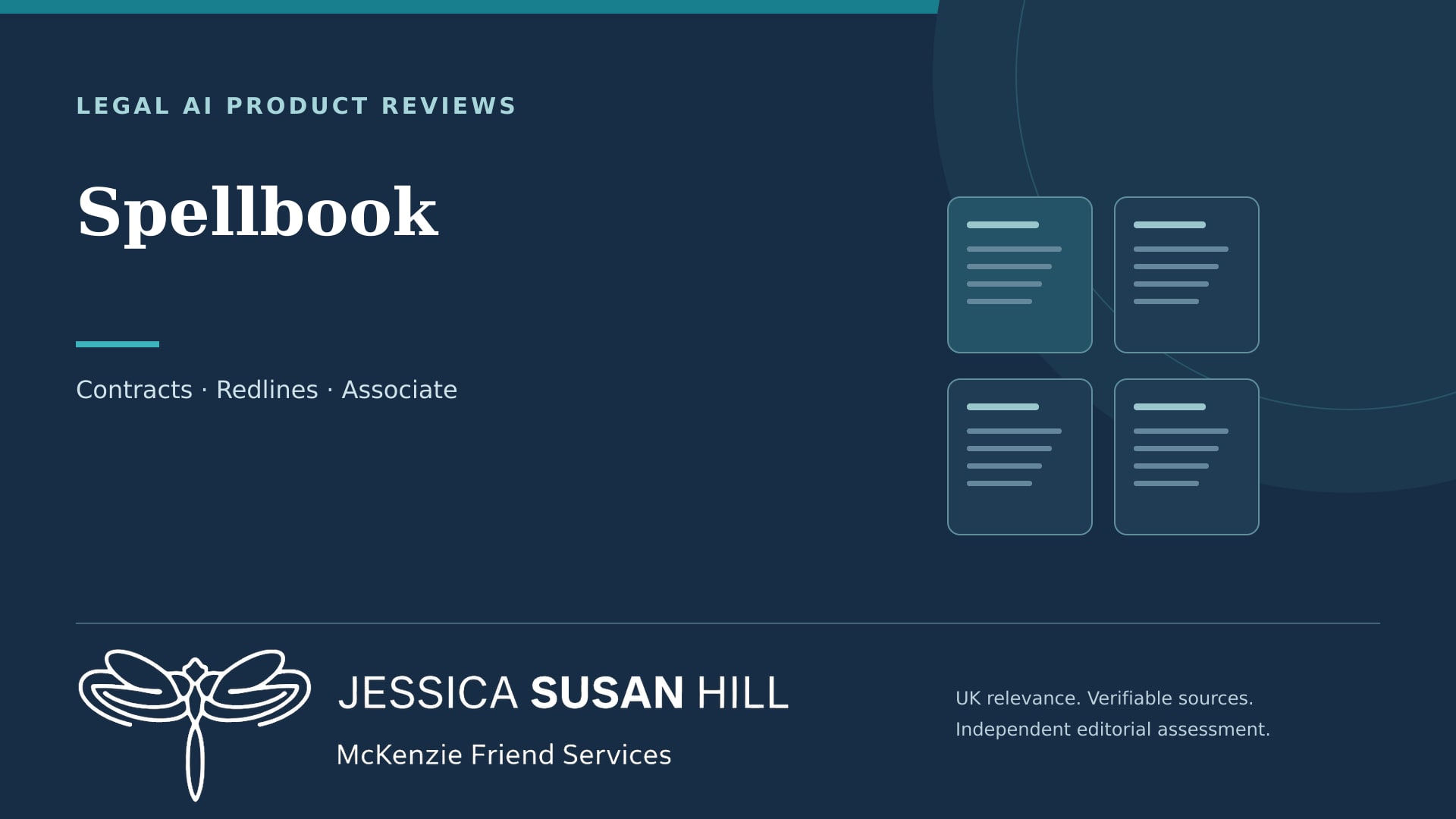Click the LEGAL AI PRODUCT REVIEWS heading
This screenshot has height=819, width=1456.
click(x=296, y=106)
